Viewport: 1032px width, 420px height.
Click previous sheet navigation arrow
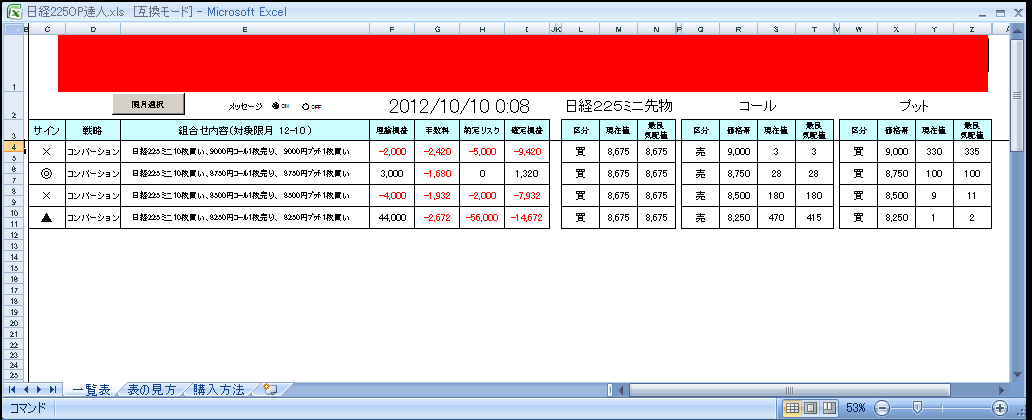26,390
